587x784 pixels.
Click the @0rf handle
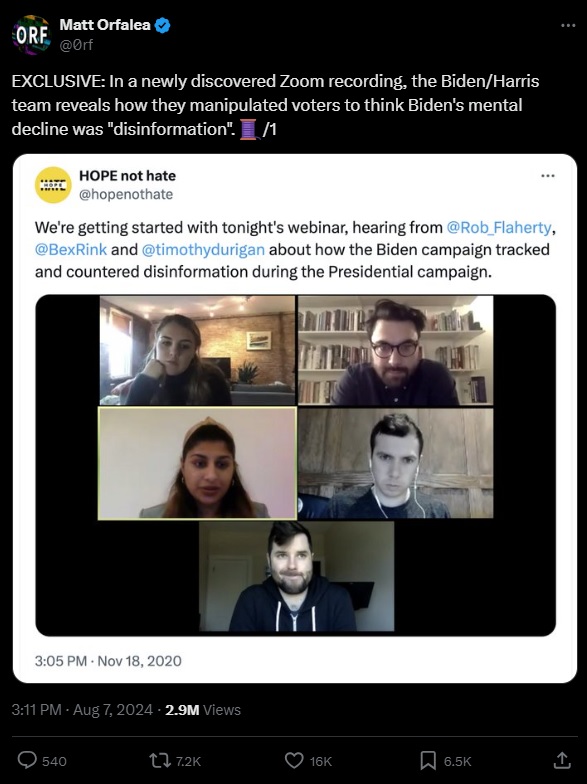[76, 45]
